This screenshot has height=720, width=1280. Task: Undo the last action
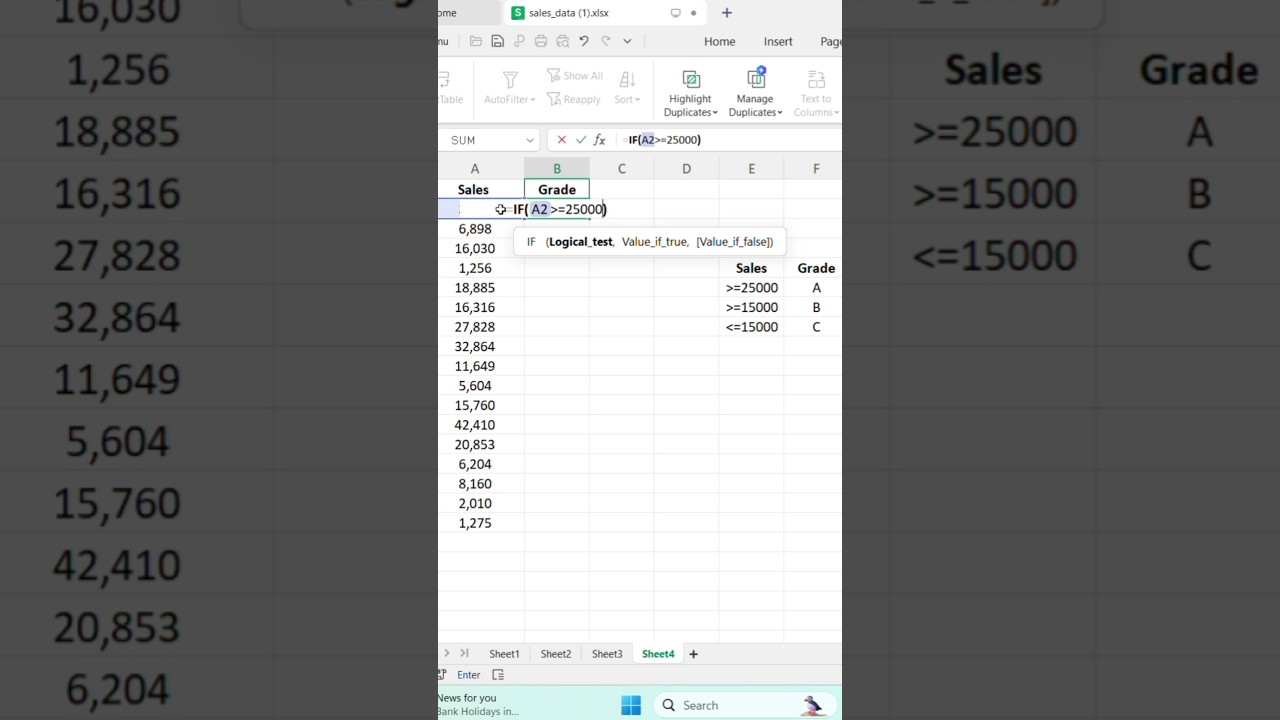click(x=584, y=41)
